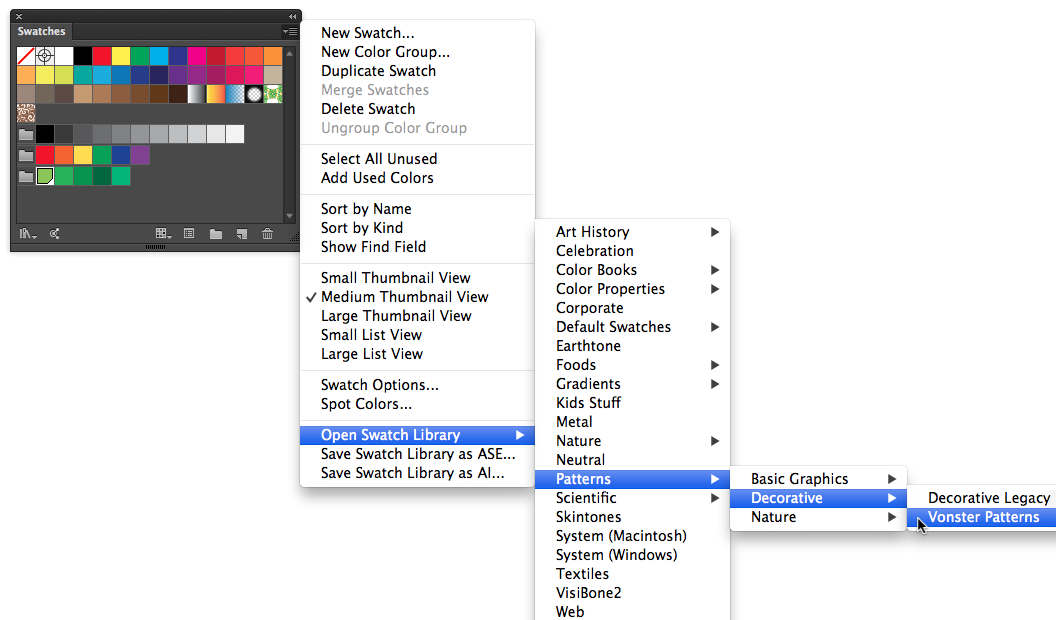The height and width of the screenshot is (620, 1056).
Task: Select Earthtone swatch library
Action: point(588,345)
